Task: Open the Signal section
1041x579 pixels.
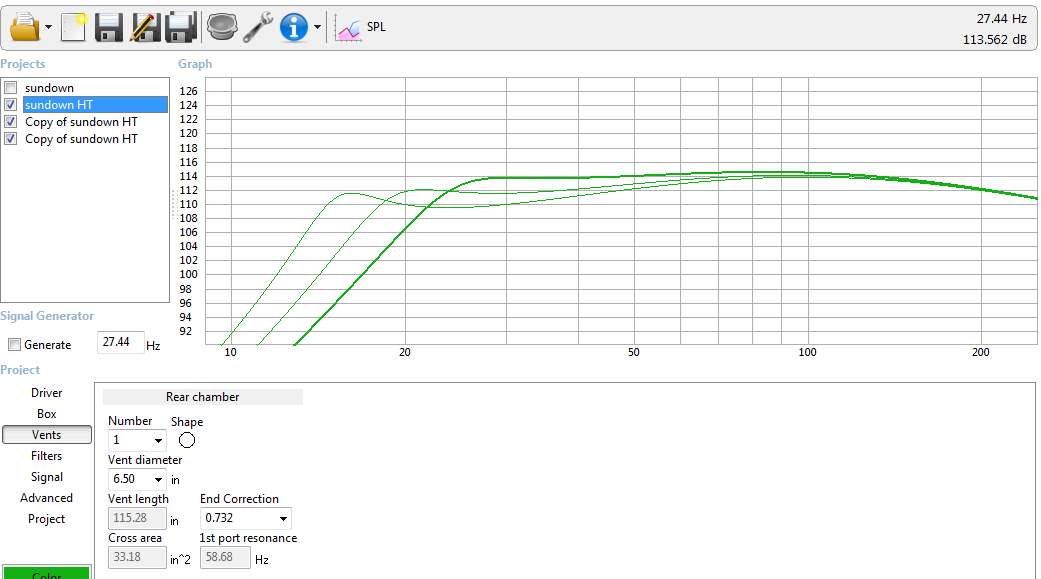Action: pyautogui.click(x=46, y=477)
